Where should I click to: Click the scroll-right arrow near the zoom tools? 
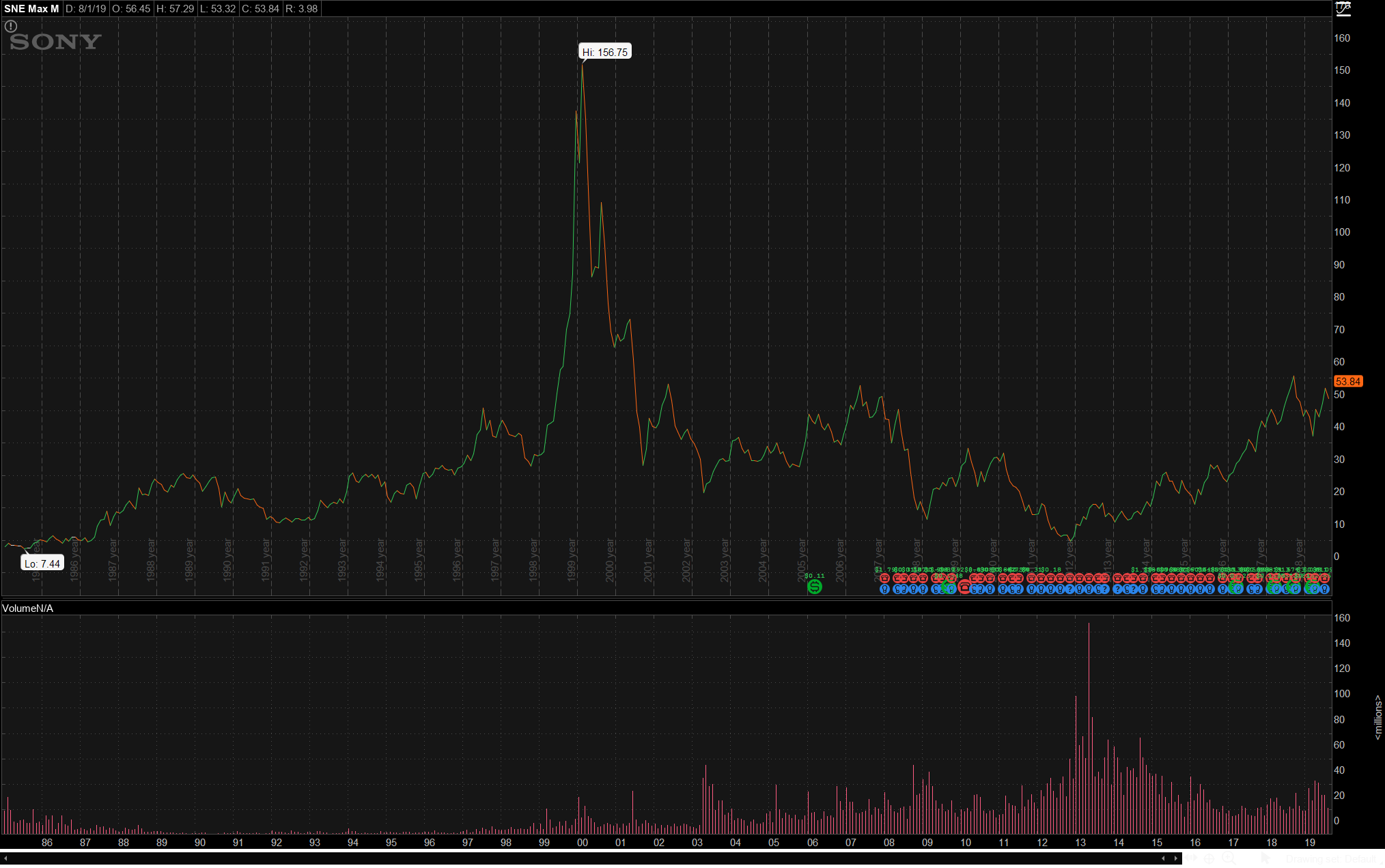tap(1175, 858)
